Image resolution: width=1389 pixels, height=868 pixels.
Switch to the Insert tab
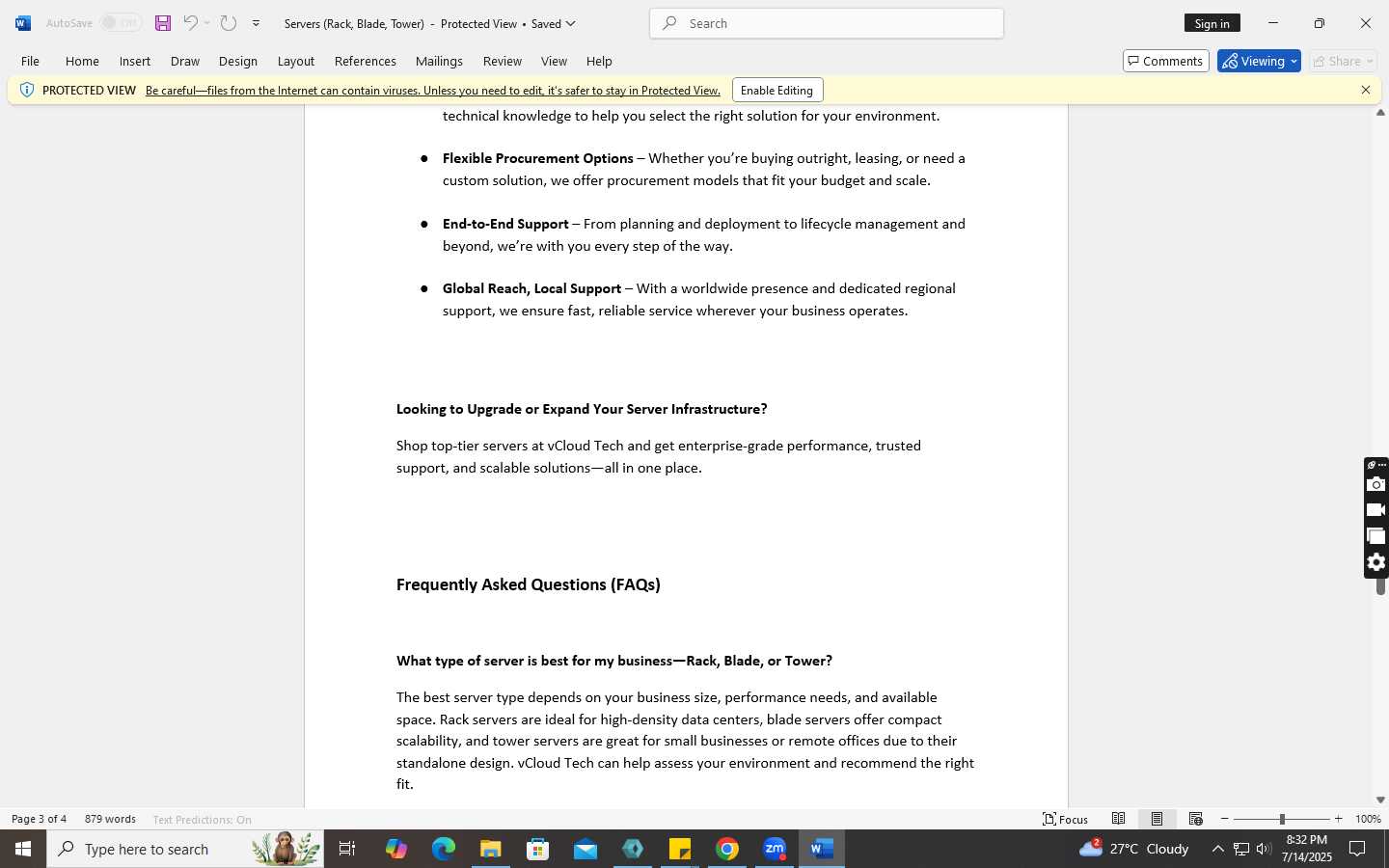pyautogui.click(x=135, y=61)
